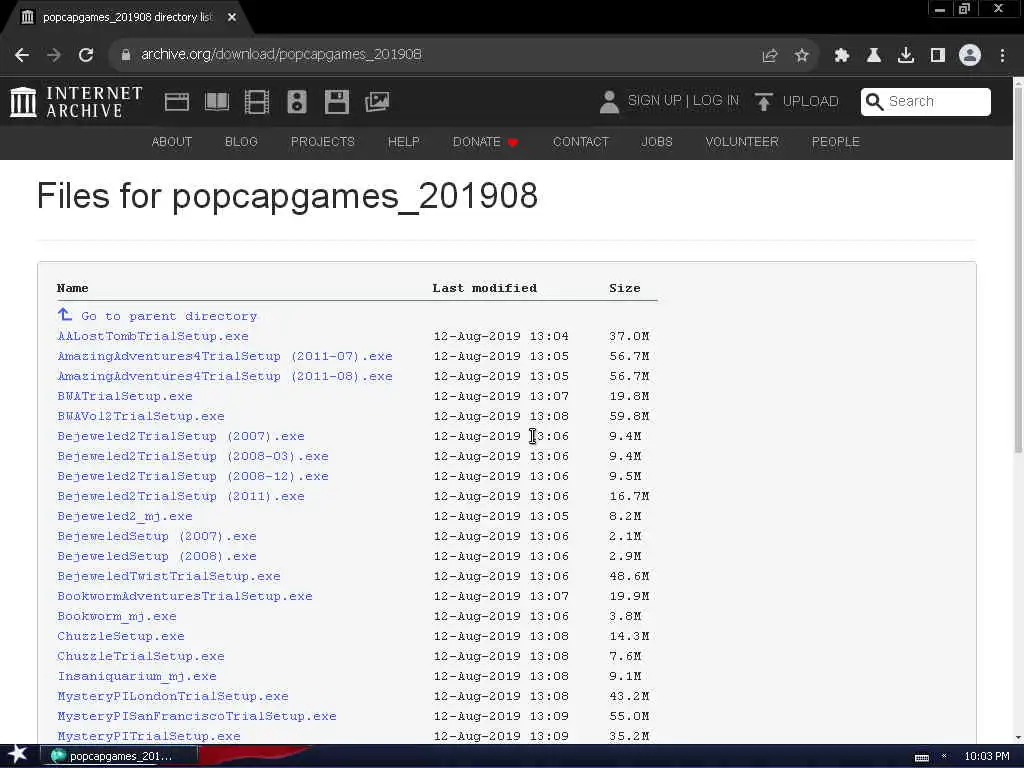The image size is (1024, 768).
Task: Click the site lock icon in address bar
Action: coord(126,55)
